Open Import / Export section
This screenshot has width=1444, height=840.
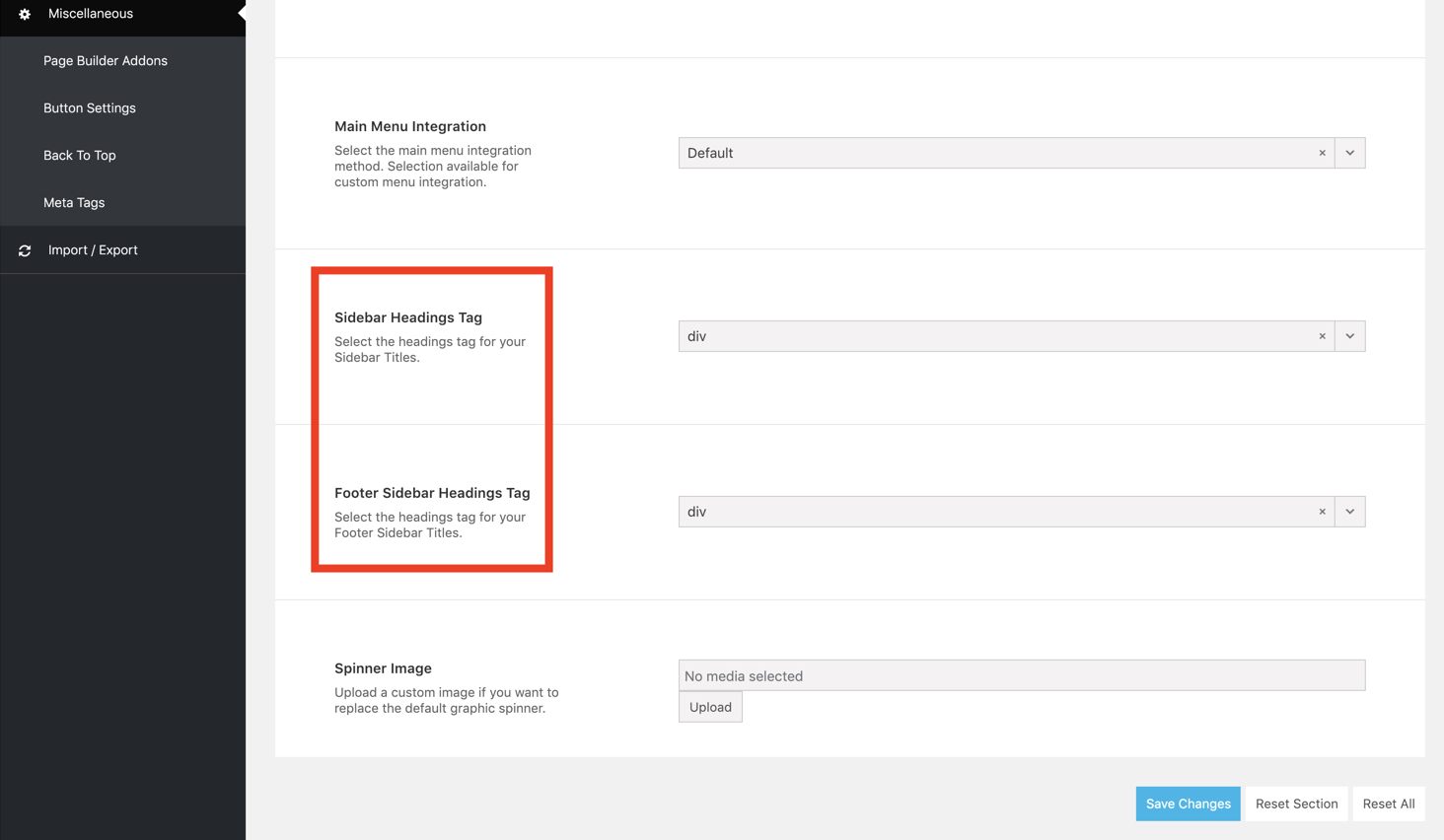click(122, 250)
